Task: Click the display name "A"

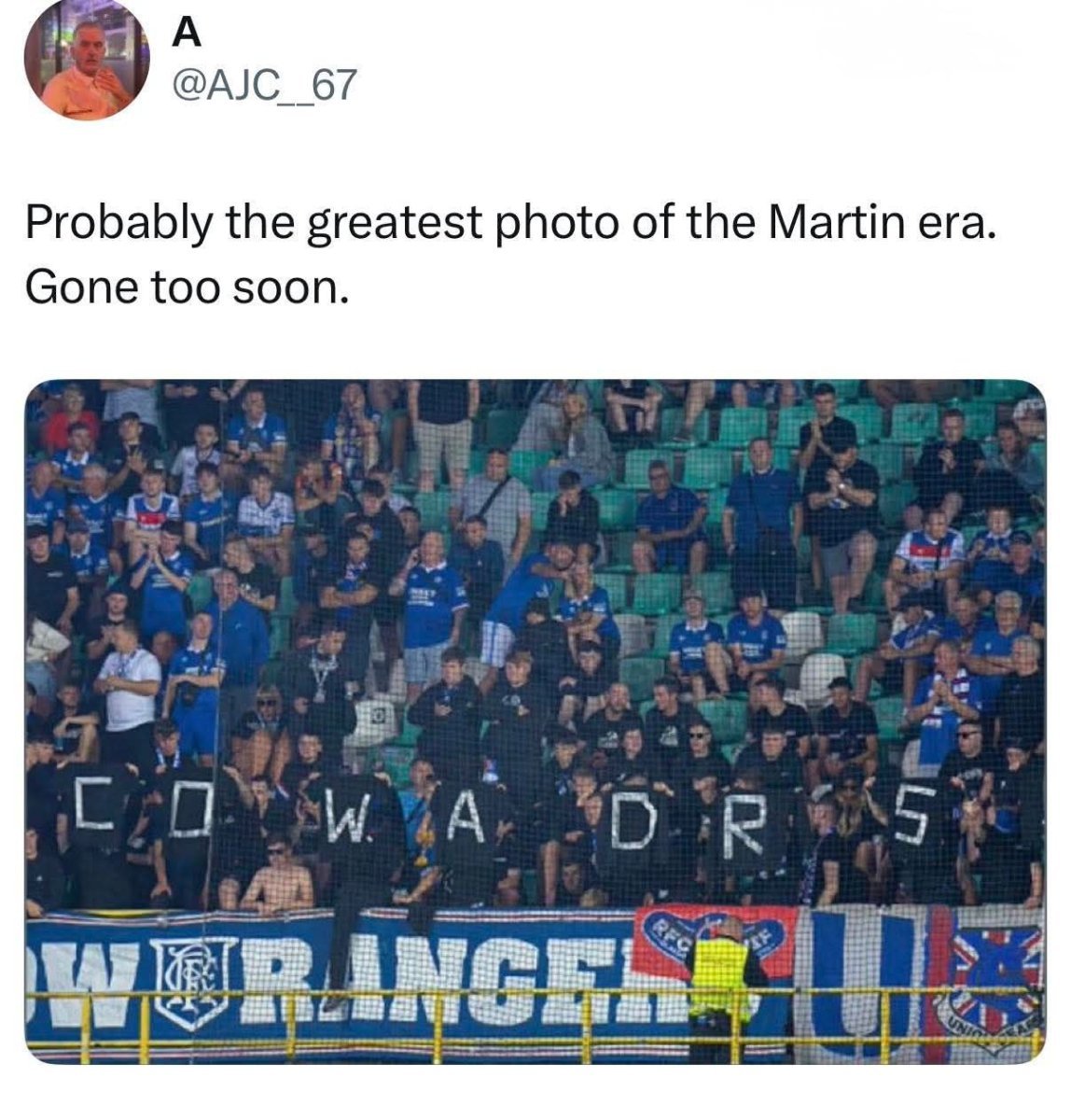Action: 188,33
